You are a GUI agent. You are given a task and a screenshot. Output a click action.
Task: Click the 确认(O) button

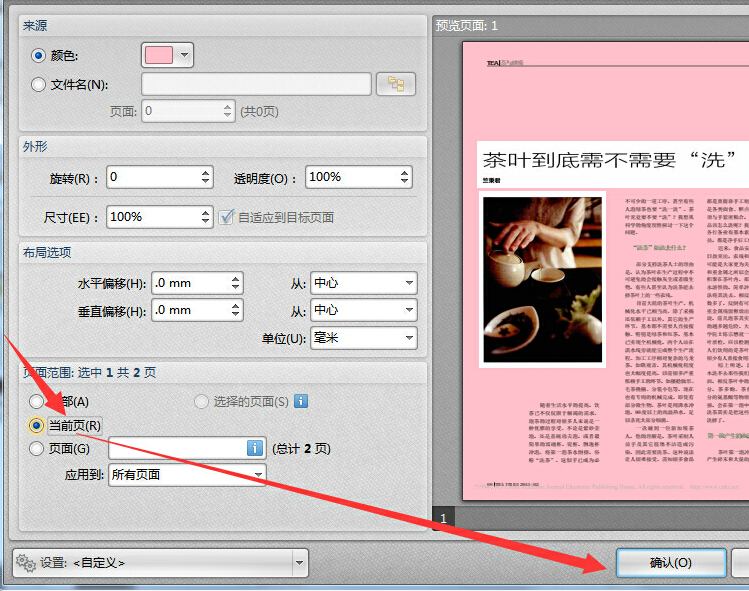point(671,563)
